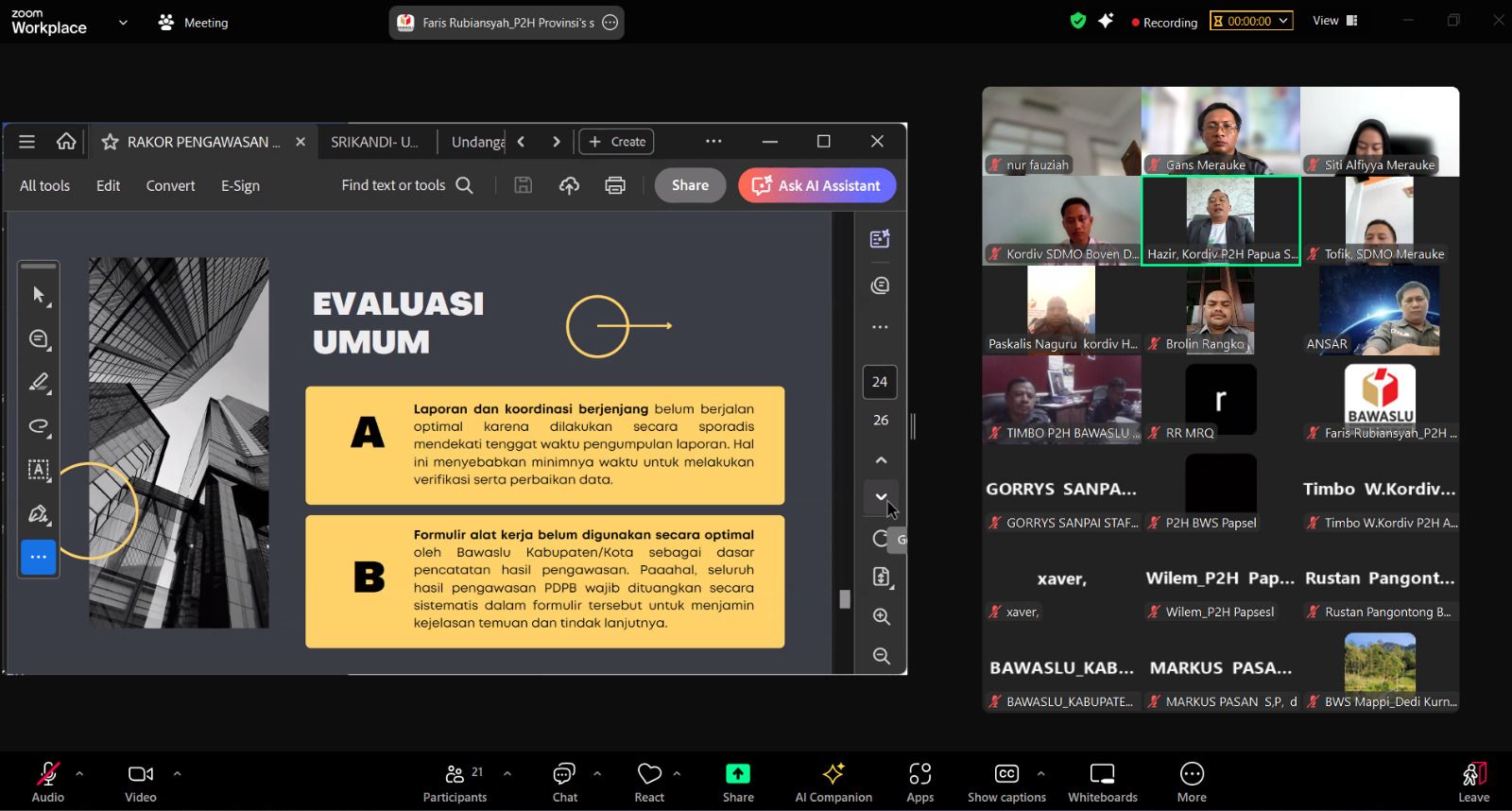This screenshot has height=811, width=1512.
Task: Select the highlighter pen tool in Acrobat
Action: (x=39, y=383)
